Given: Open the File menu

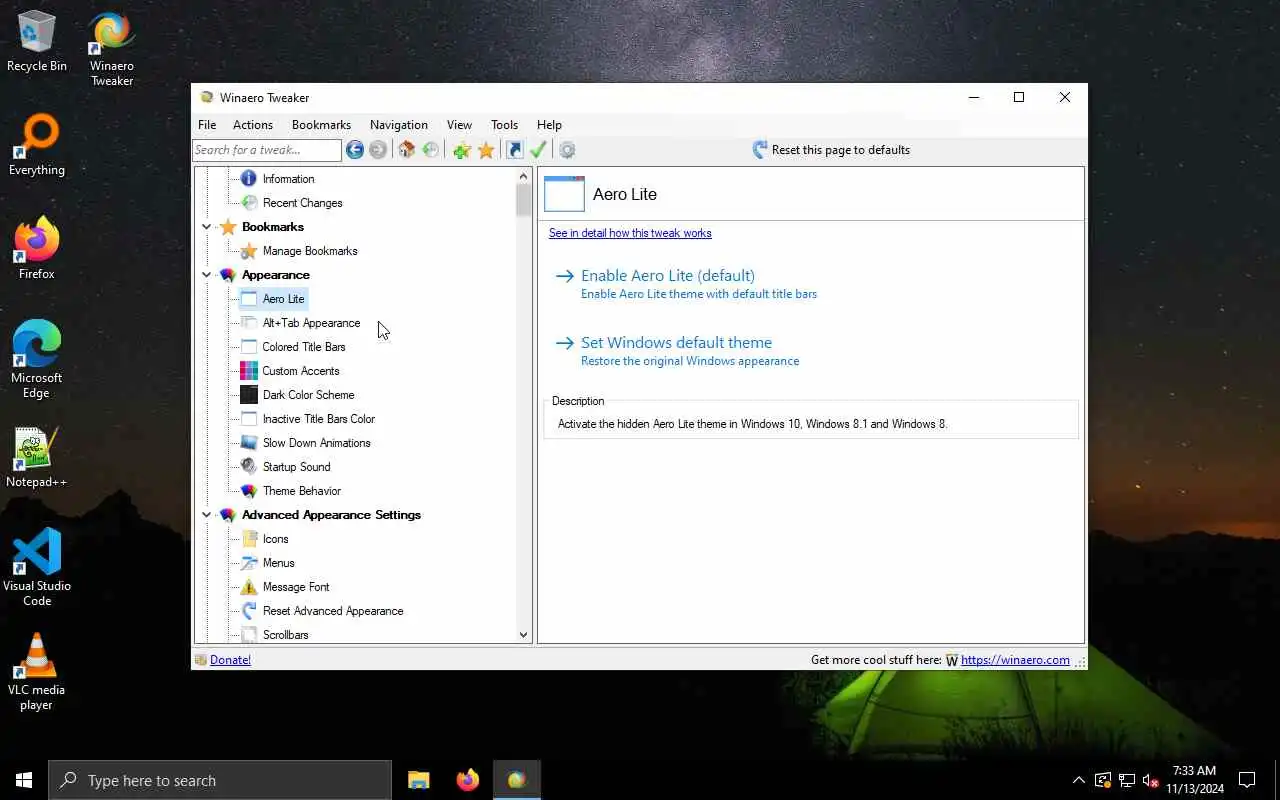Looking at the screenshot, I should [x=207, y=125].
